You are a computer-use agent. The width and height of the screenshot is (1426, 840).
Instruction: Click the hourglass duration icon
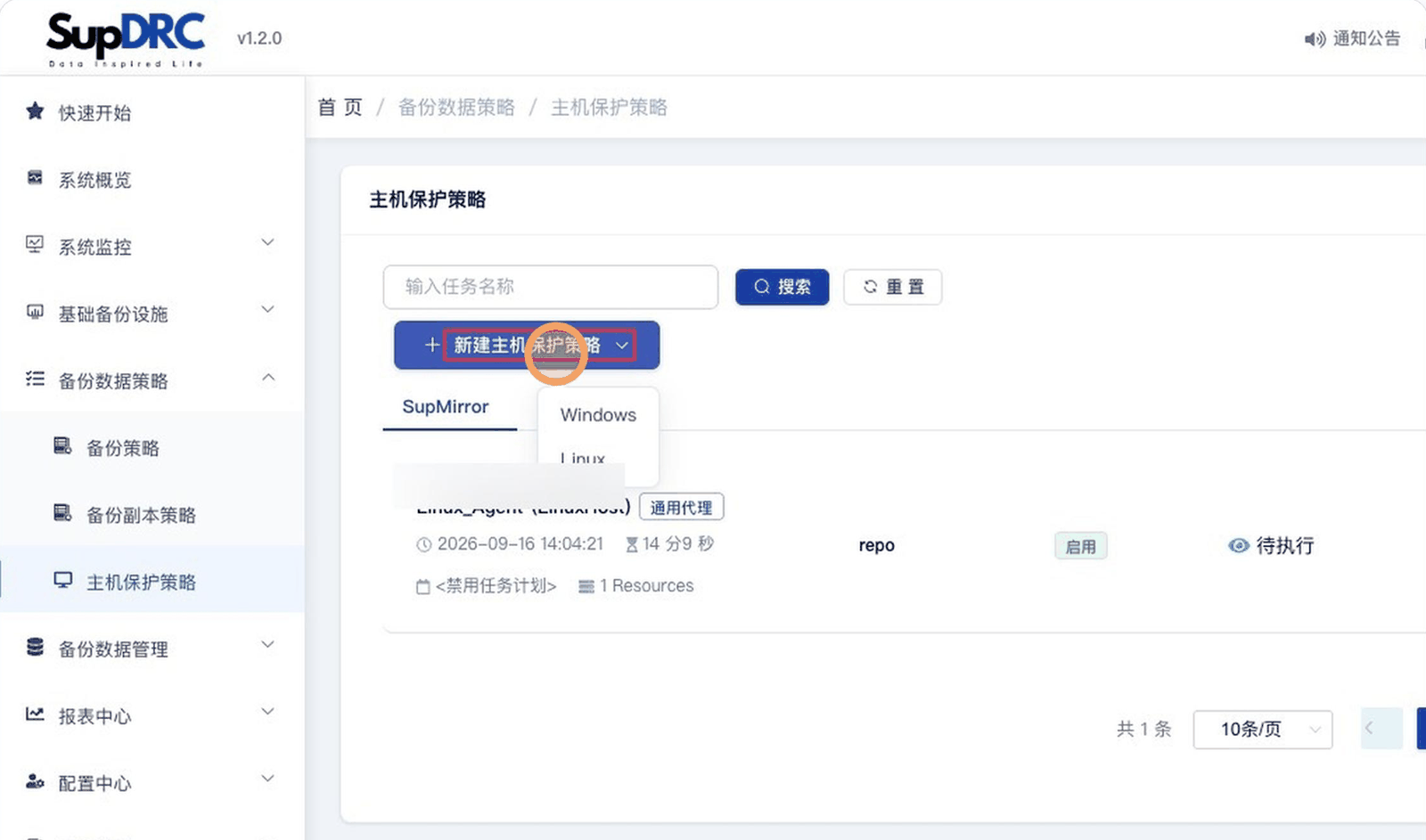[x=631, y=544]
